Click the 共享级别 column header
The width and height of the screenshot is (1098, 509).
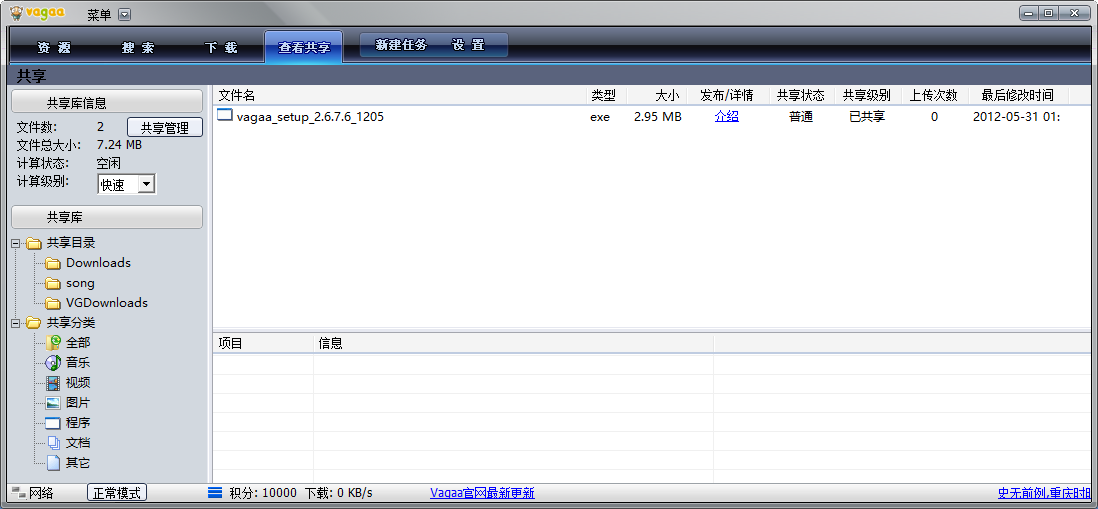[x=867, y=95]
